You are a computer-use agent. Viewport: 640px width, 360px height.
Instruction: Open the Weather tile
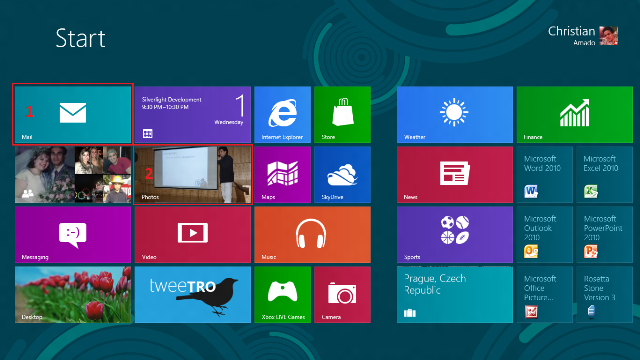455,114
